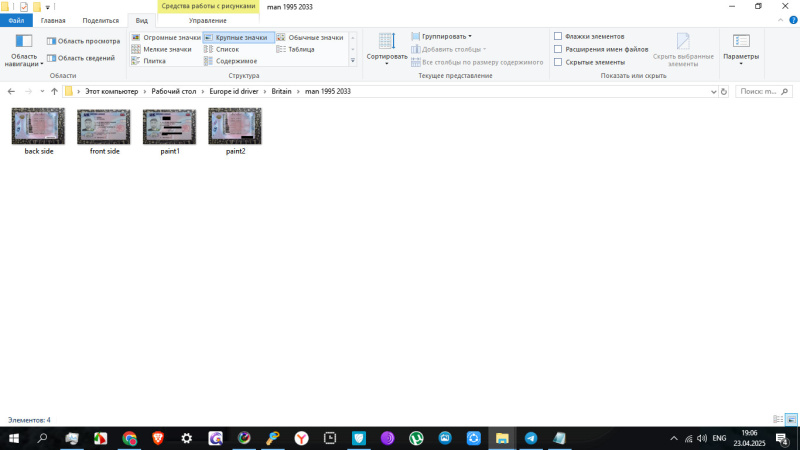Toggle the Область сведений details pane

pyautogui.click(x=83, y=58)
